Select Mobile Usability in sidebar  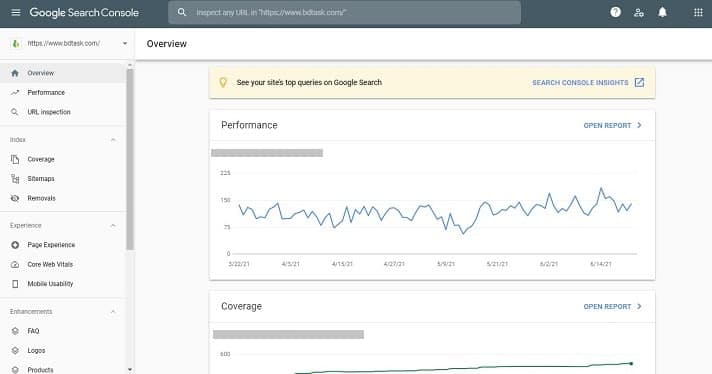point(63,284)
